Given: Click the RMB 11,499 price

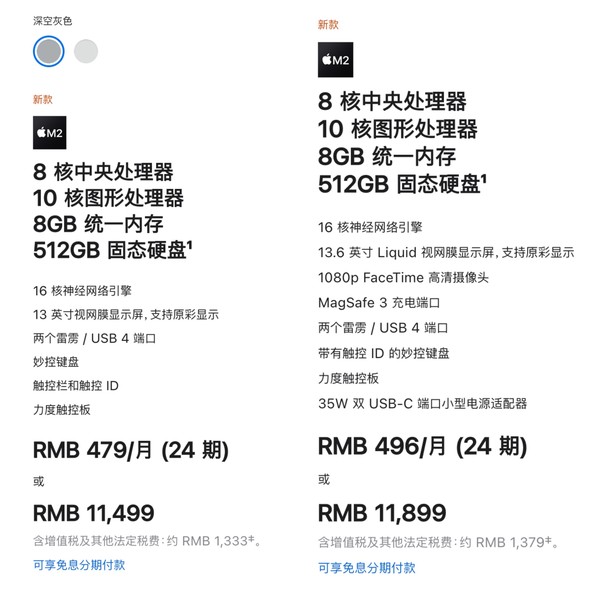Looking at the screenshot, I should point(94,513).
